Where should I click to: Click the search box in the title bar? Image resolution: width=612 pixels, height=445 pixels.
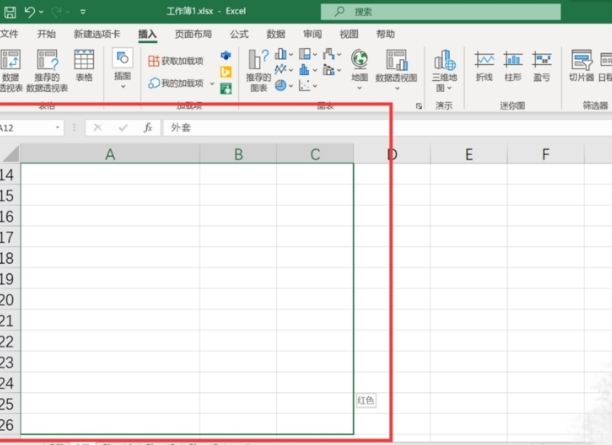(441, 12)
